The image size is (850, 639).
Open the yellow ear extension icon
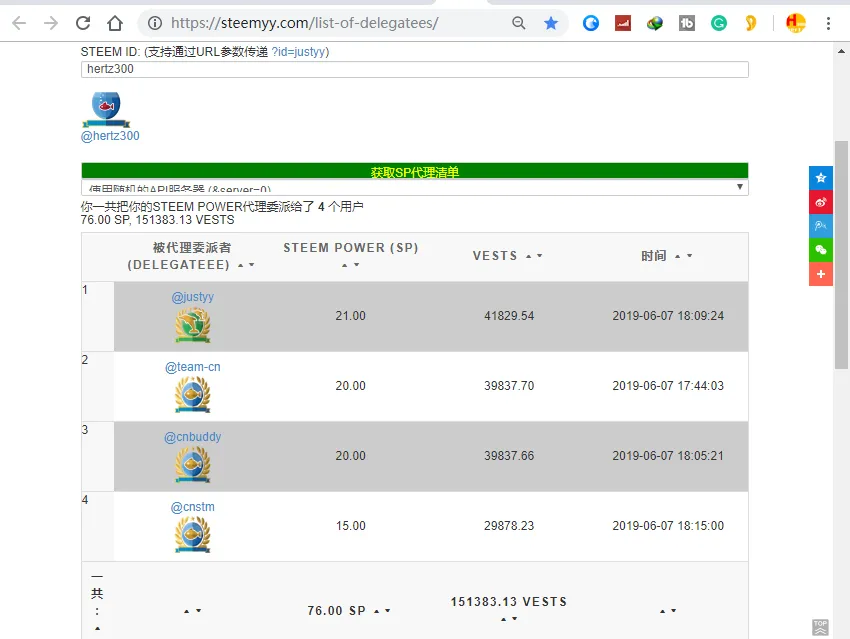pos(751,23)
